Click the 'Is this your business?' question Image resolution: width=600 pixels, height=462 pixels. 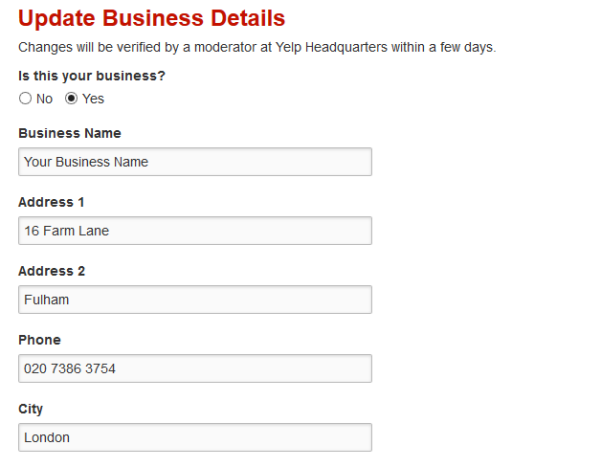tap(92, 76)
